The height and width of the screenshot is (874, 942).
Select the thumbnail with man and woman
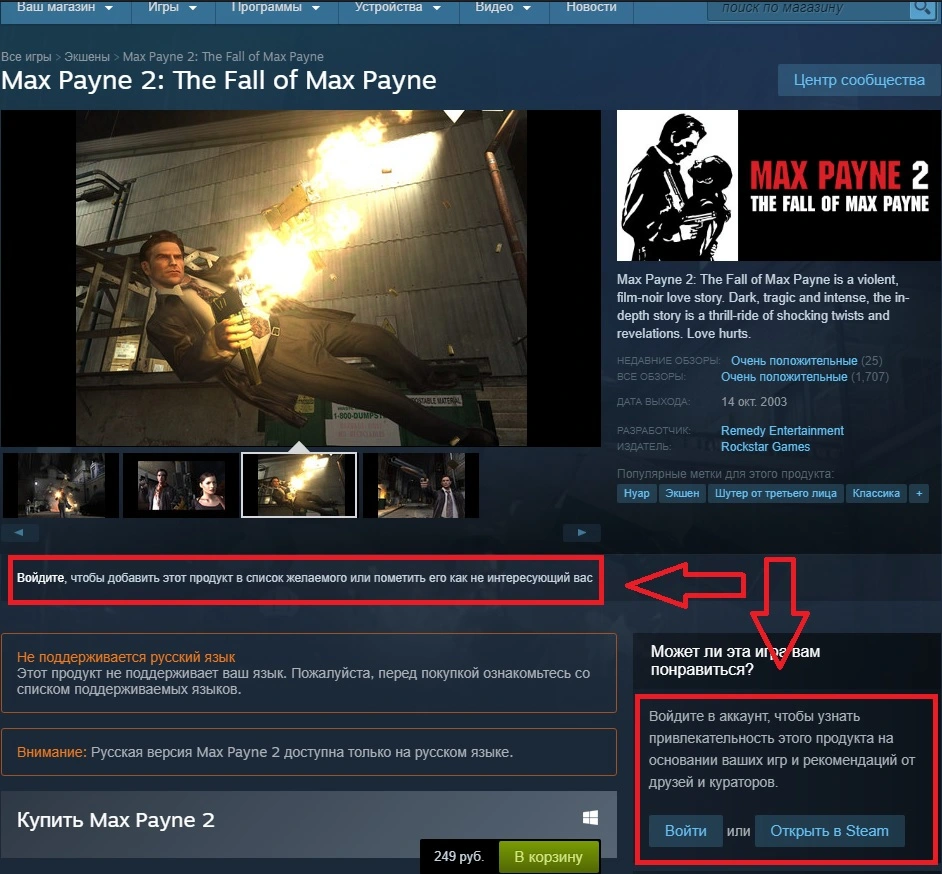tap(180, 485)
